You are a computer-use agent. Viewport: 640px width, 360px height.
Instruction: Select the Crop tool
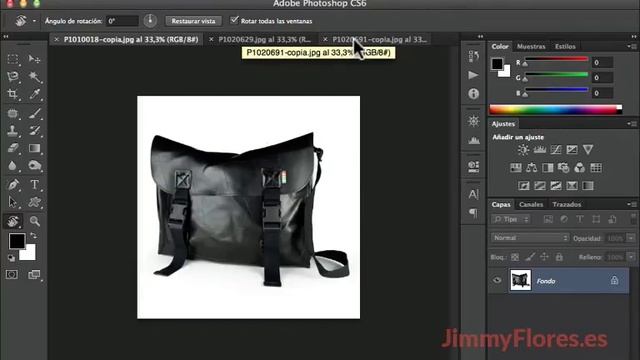[x=13, y=94]
